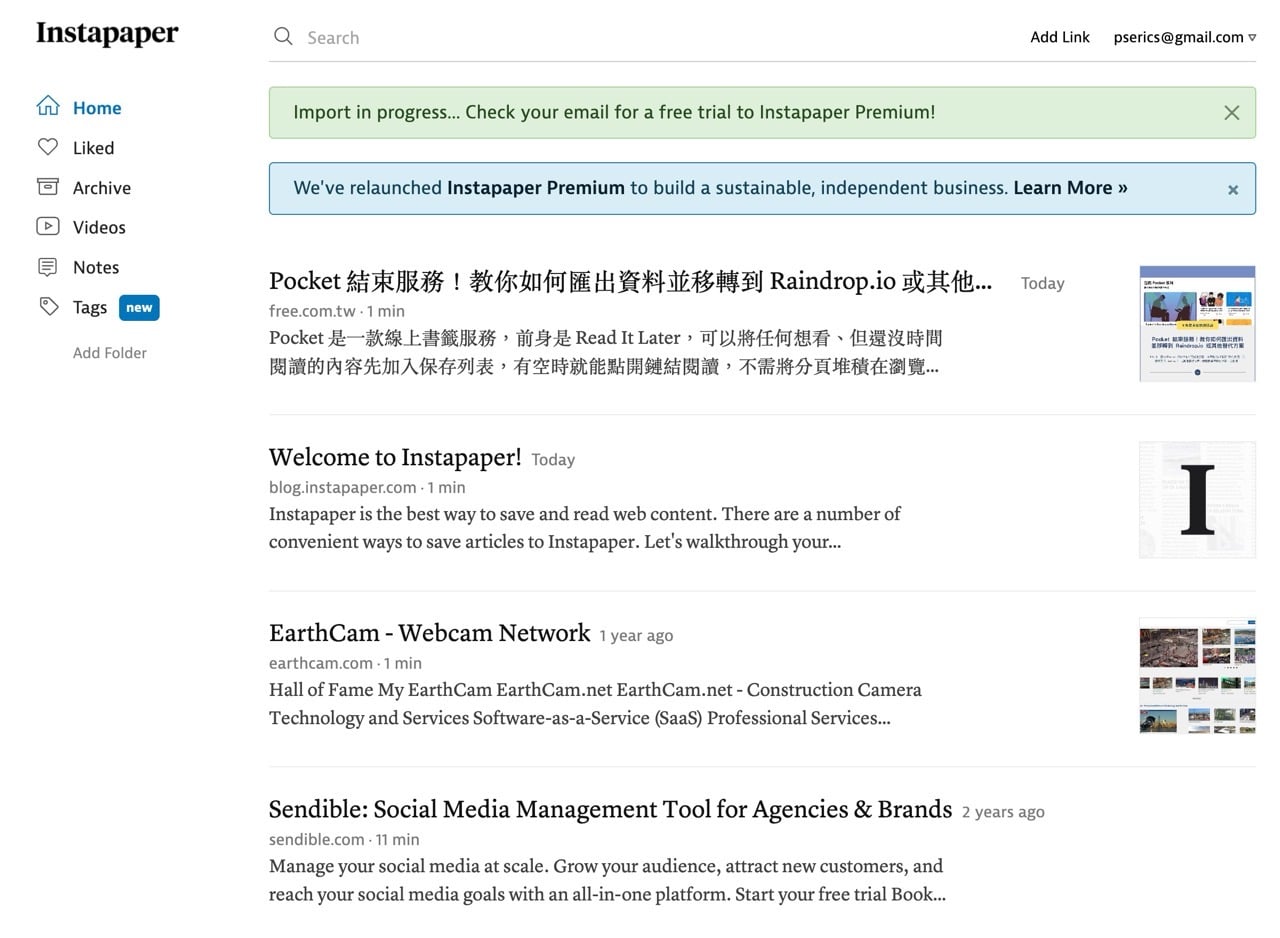
Task: Click the '2 years ago' timestamp
Action: tap(1003, 811)
